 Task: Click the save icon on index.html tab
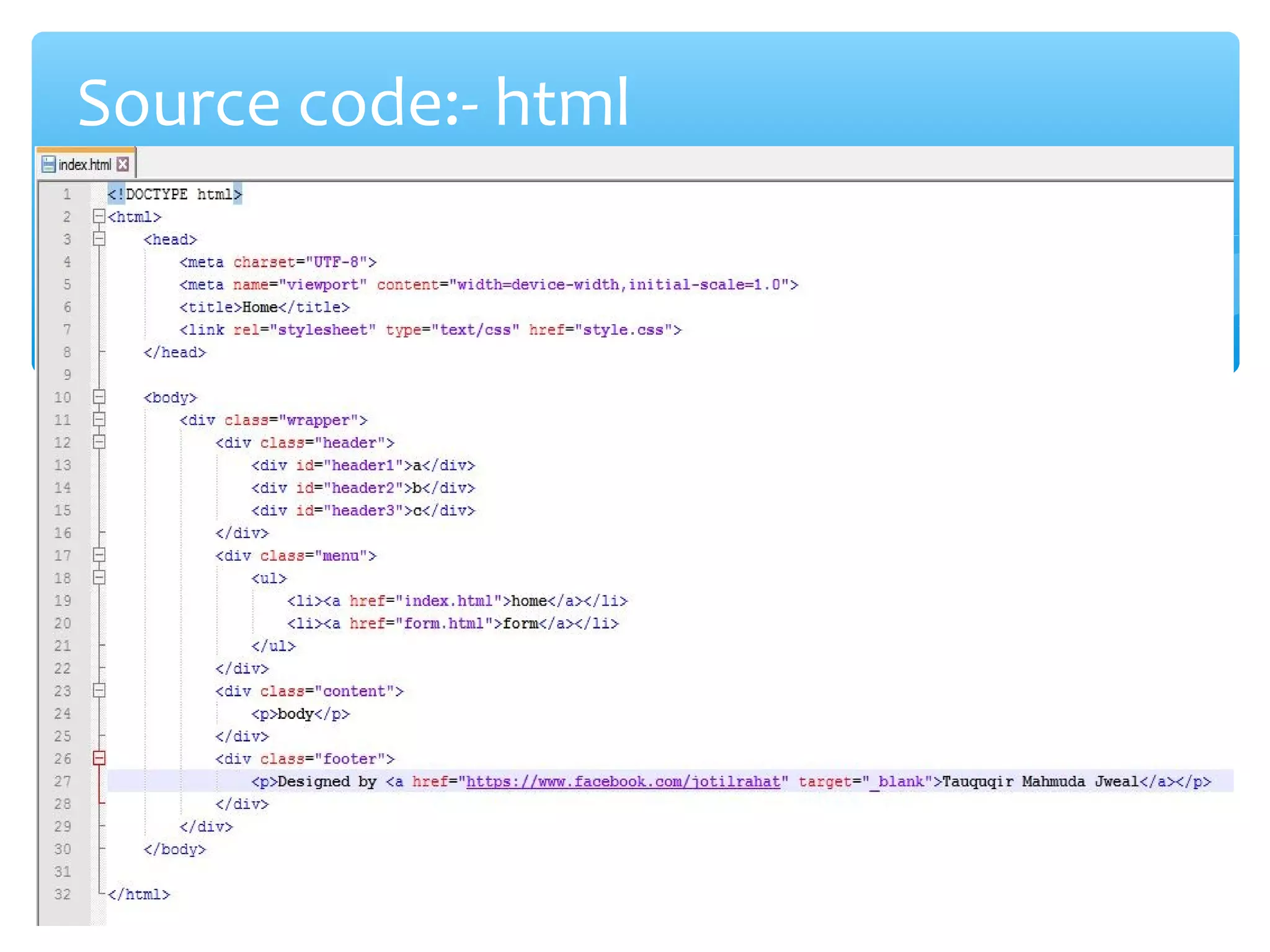(x=48, y=164)
